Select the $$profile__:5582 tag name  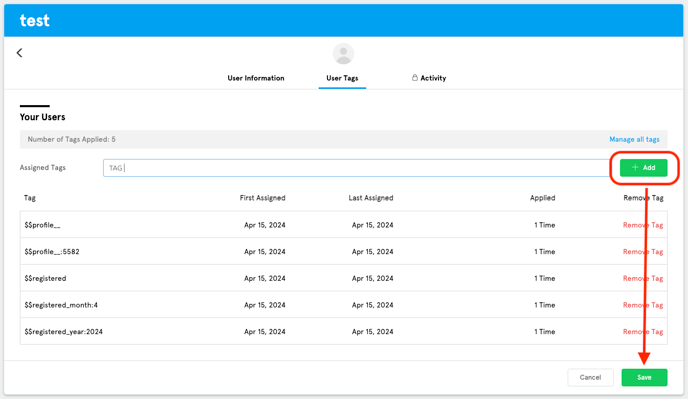52,252
